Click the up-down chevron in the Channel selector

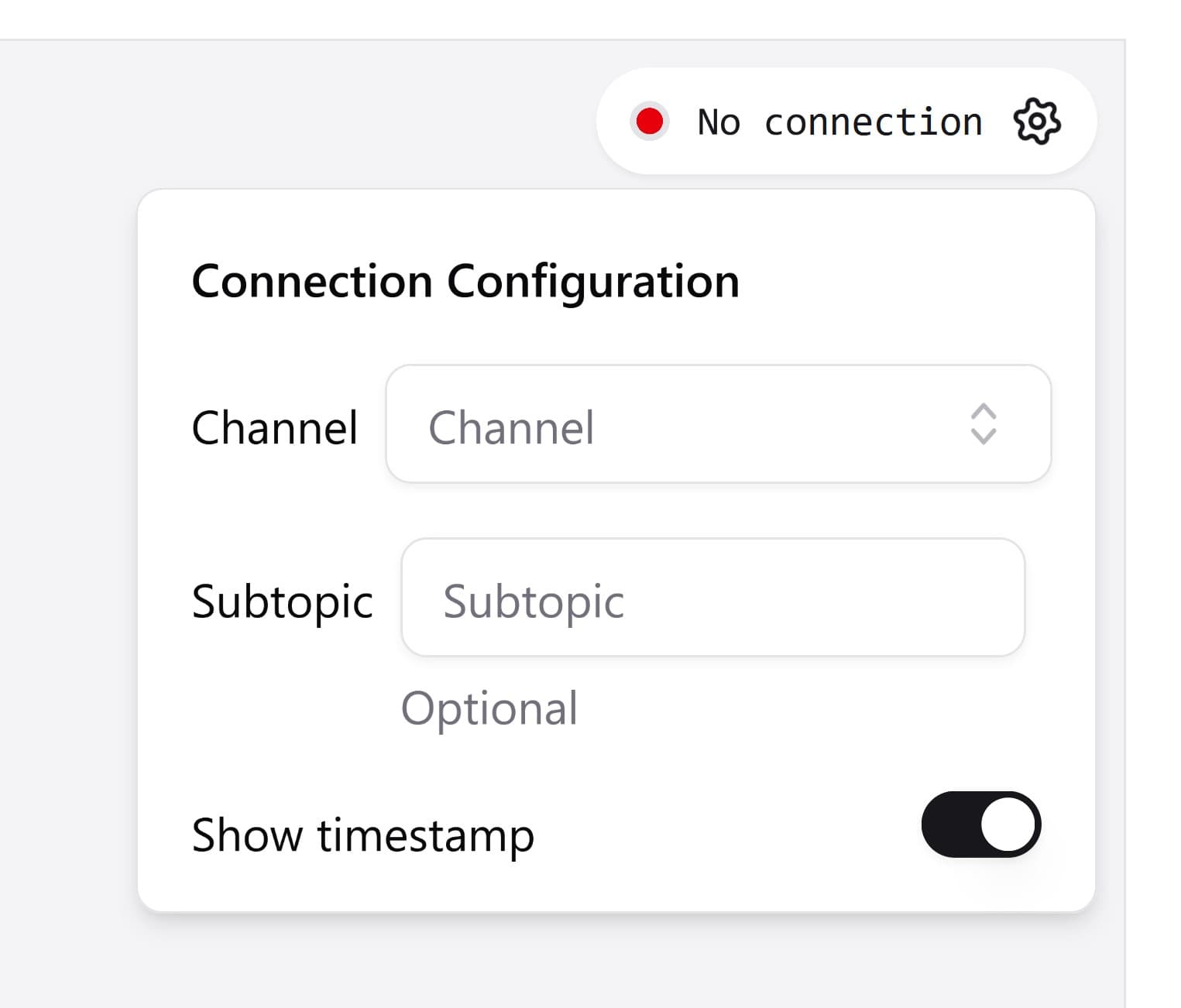(x=985, y=425)
